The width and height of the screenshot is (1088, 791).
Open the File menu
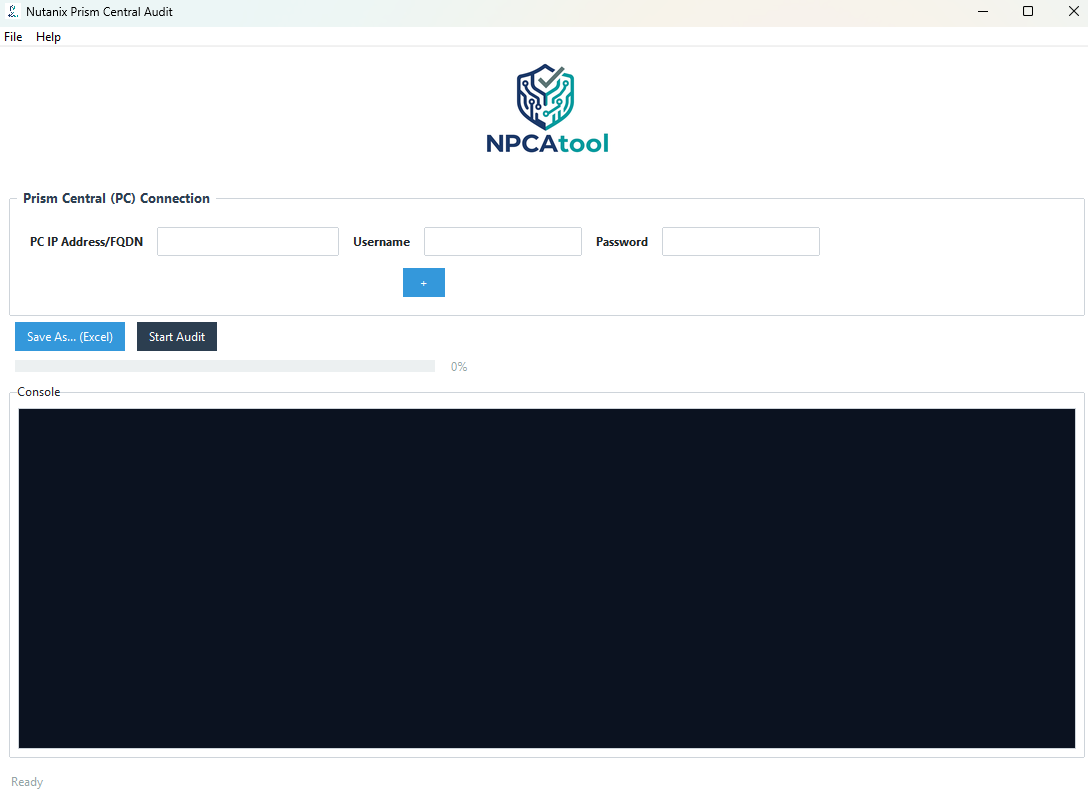coord(13,36)
